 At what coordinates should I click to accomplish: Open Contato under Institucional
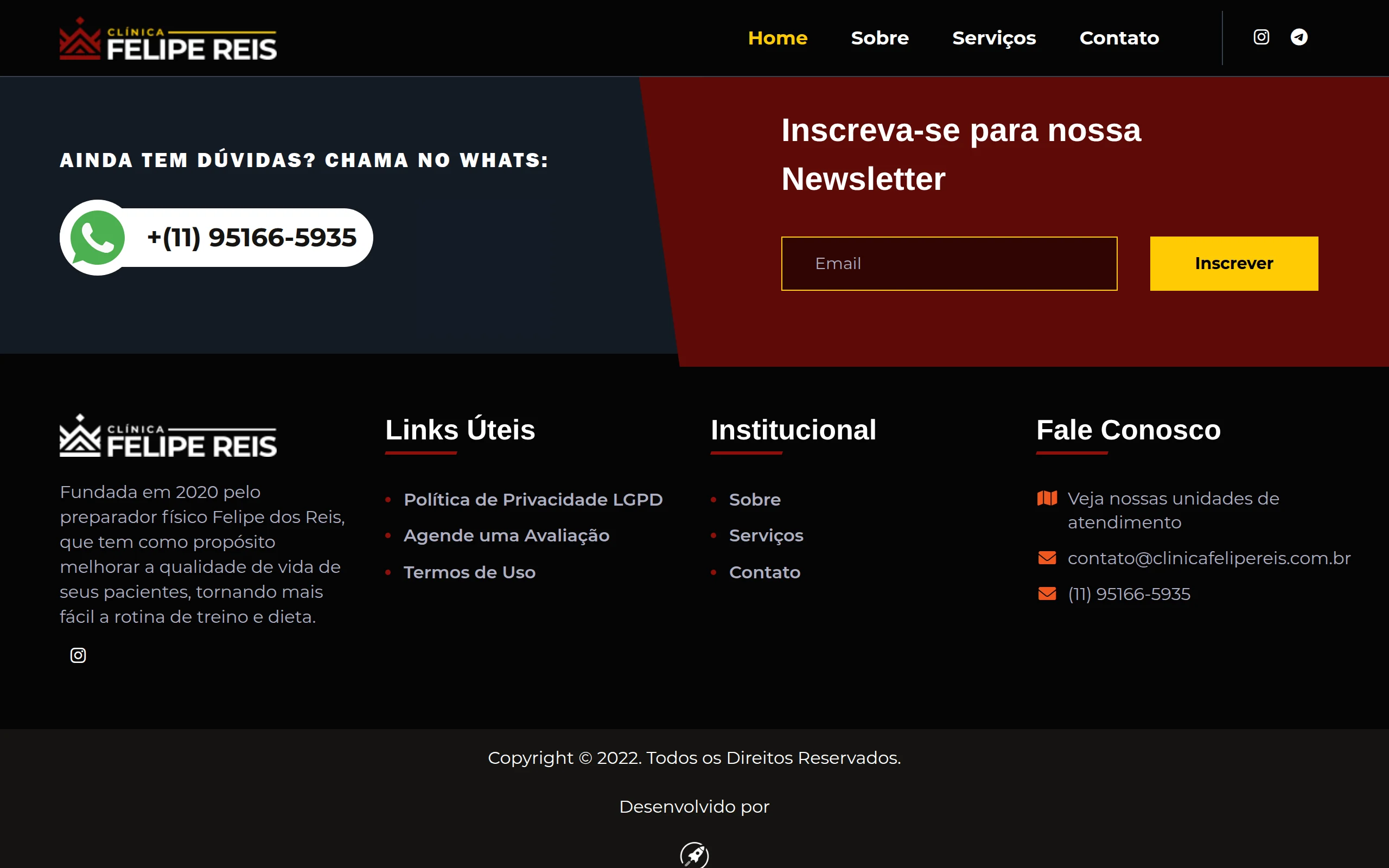764,572
